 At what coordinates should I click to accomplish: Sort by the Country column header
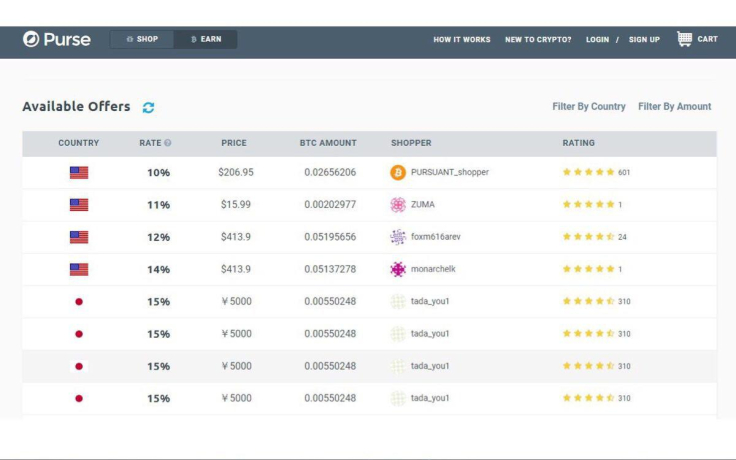pos(78,143)
